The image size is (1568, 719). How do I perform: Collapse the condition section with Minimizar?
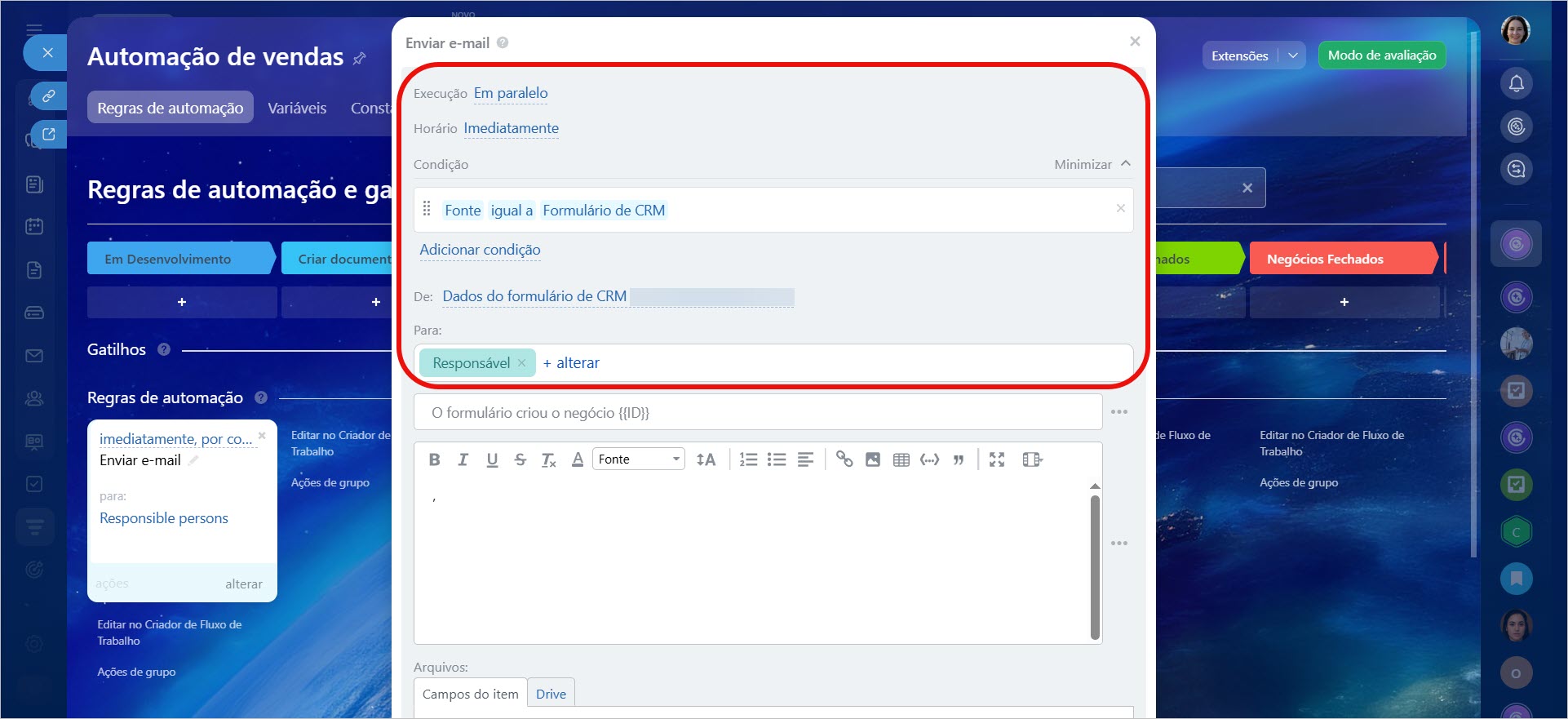(1092, 164)
